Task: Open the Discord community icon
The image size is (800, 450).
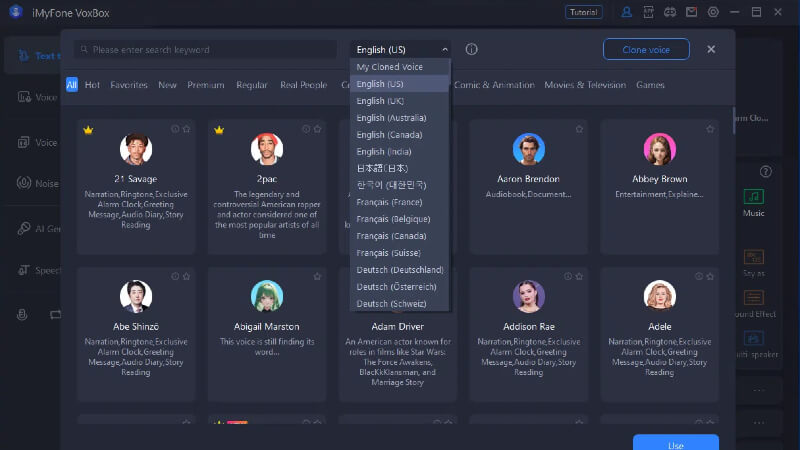Action: 669,12
